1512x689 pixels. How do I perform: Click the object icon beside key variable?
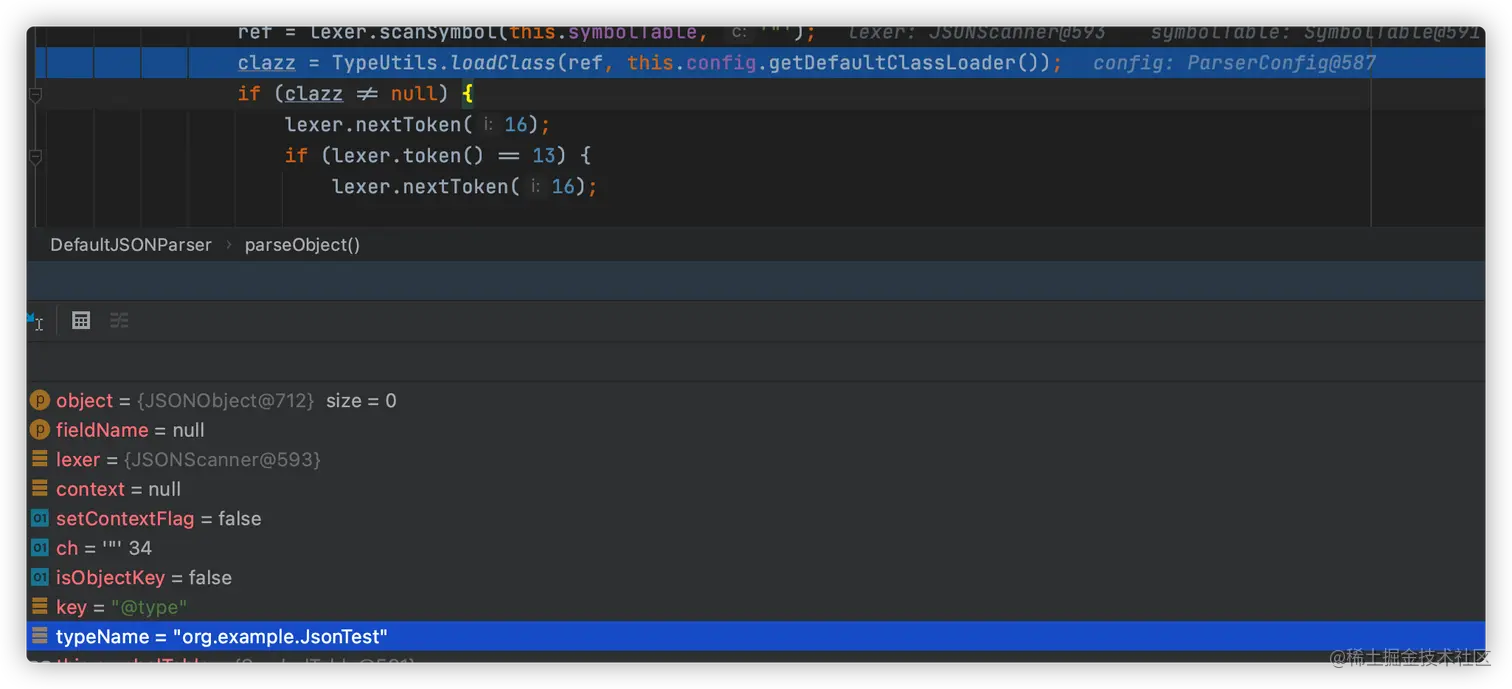click(x=39, y=607)
